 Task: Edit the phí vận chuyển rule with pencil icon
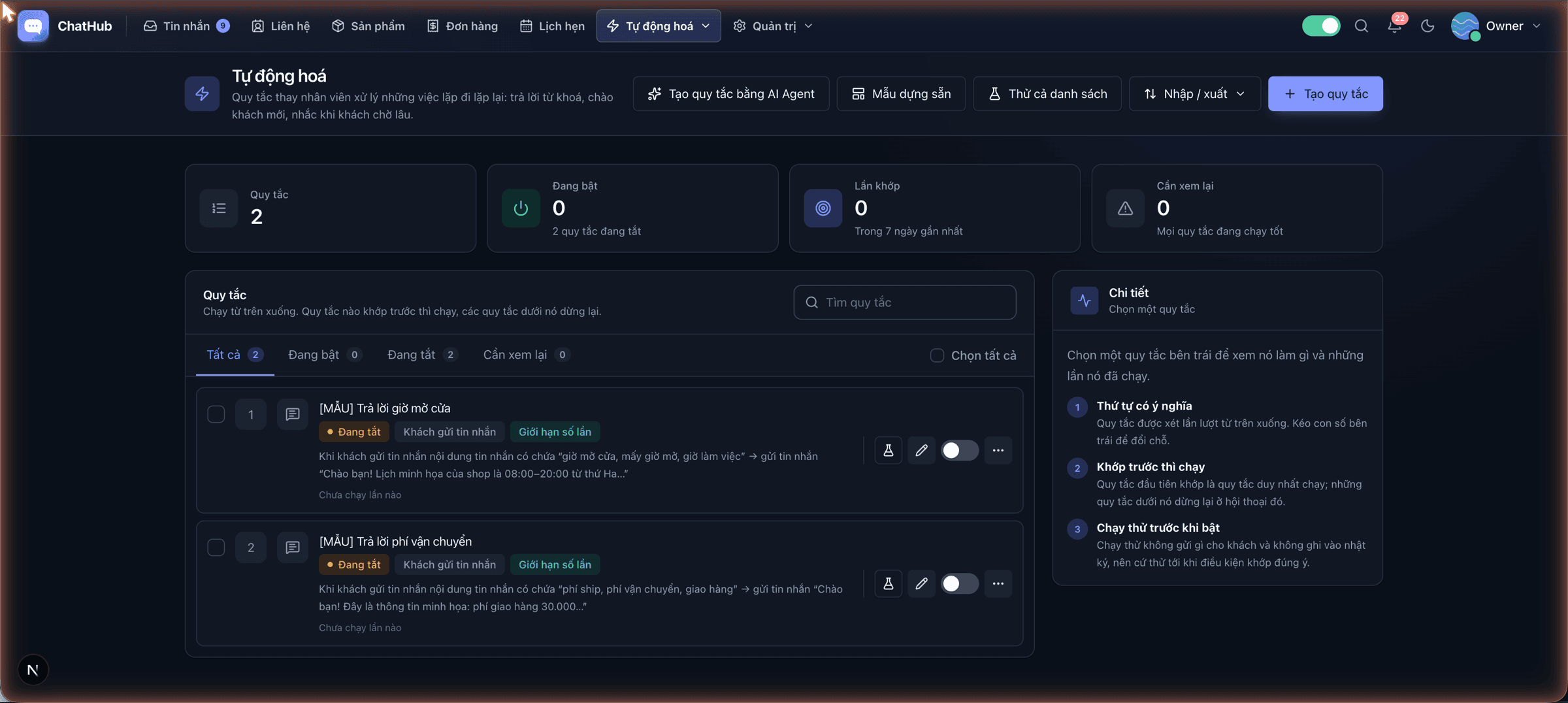(x=921, y=583)
